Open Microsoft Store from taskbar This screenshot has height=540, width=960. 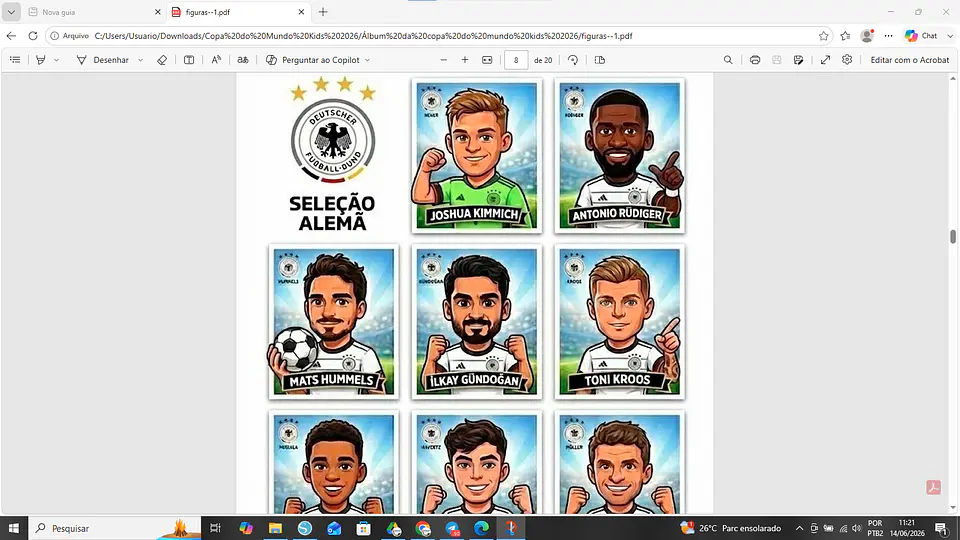pyautogui.click(x=364, y=528)
